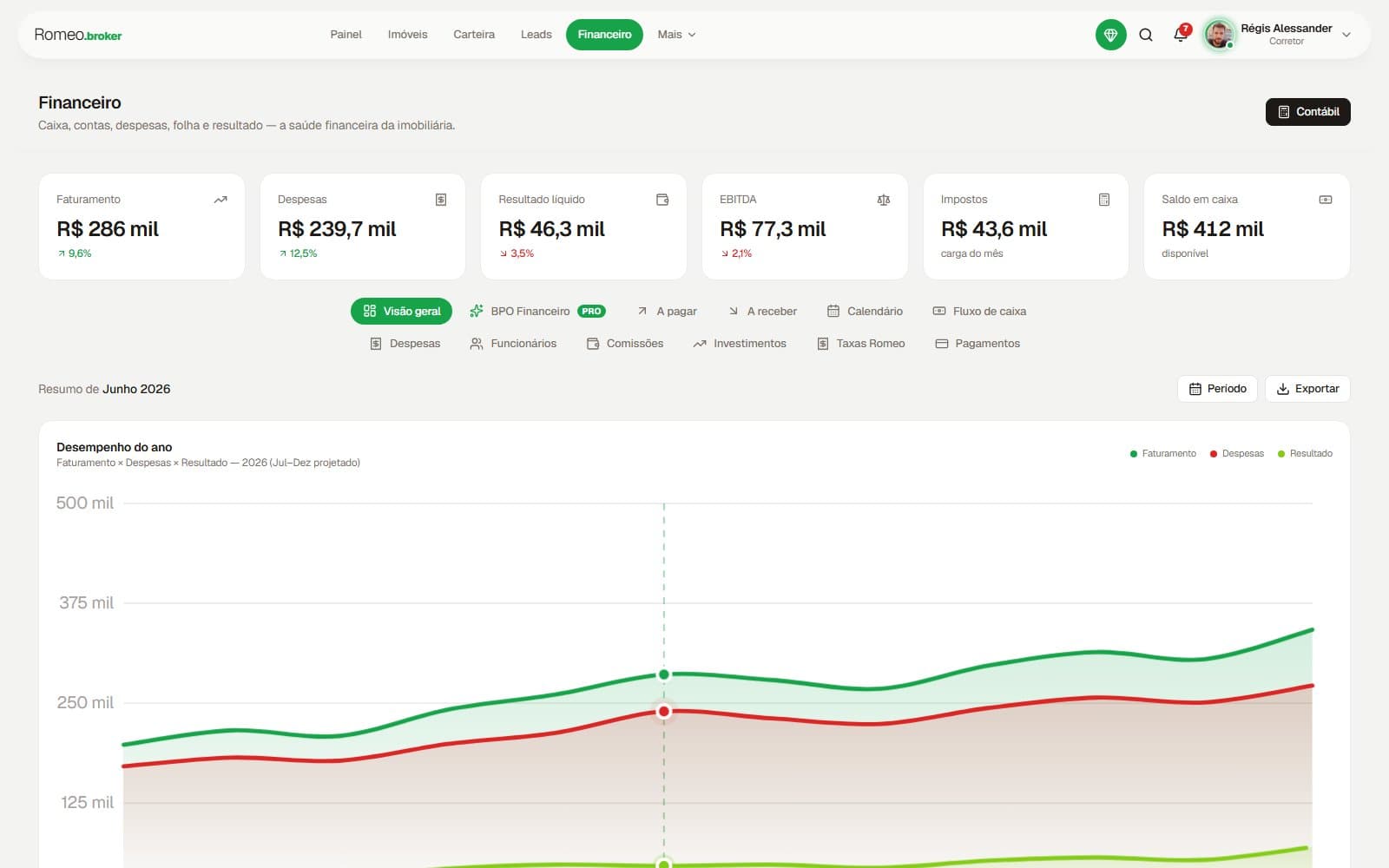Open the Calendário tab
The width and height of the screenshot is (1389, 868).
pos(865,312)
